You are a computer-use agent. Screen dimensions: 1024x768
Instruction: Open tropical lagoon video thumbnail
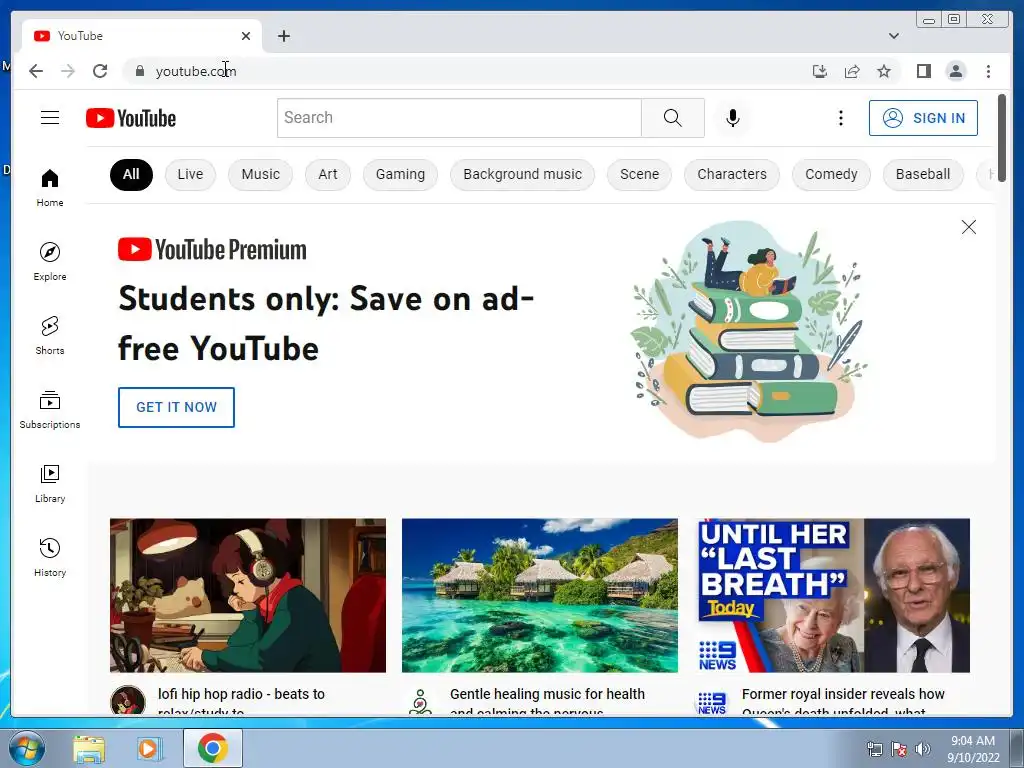pyautogui.click(x=539, y=595)
